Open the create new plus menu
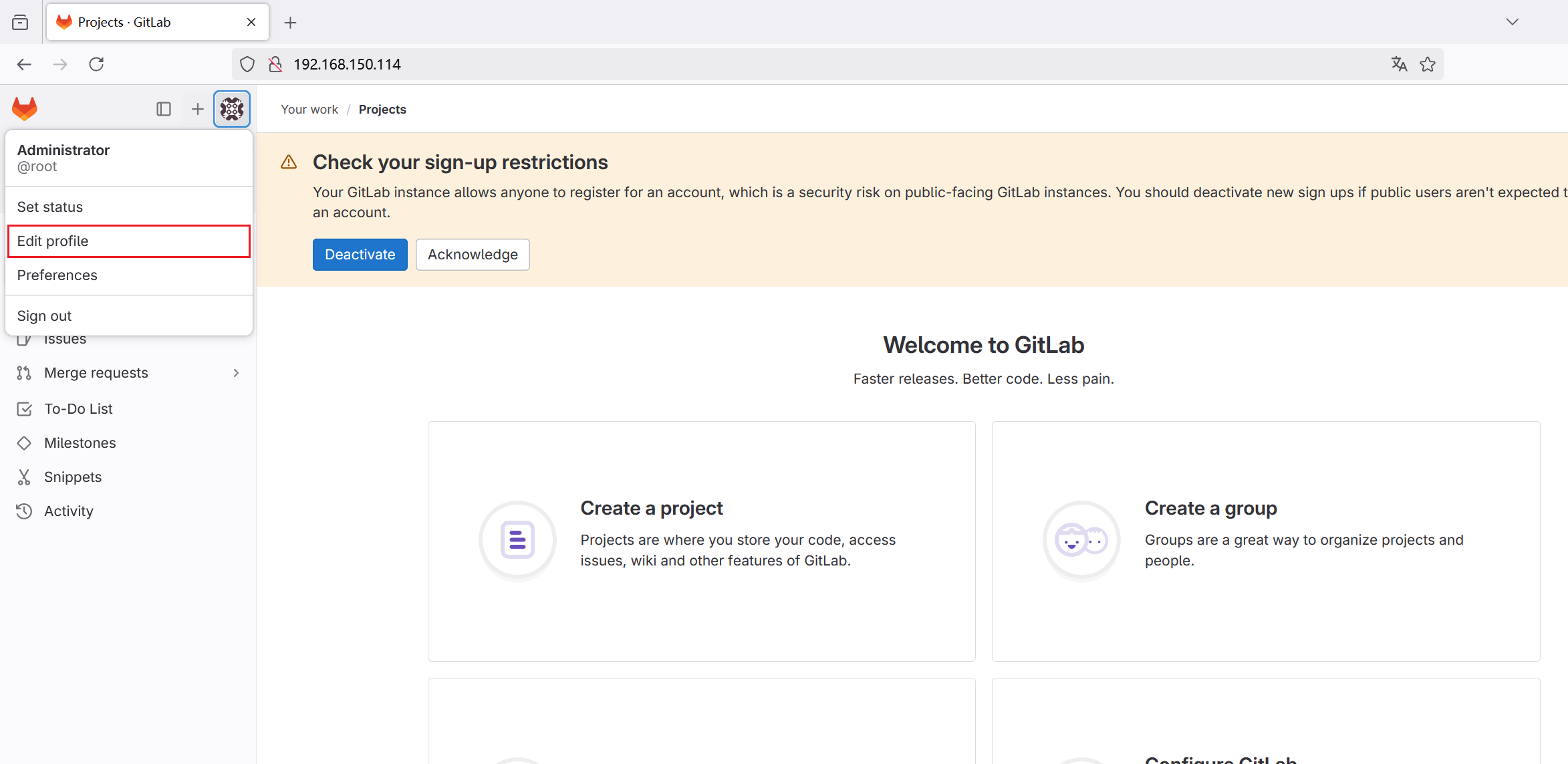 click(x=197, y=109)
